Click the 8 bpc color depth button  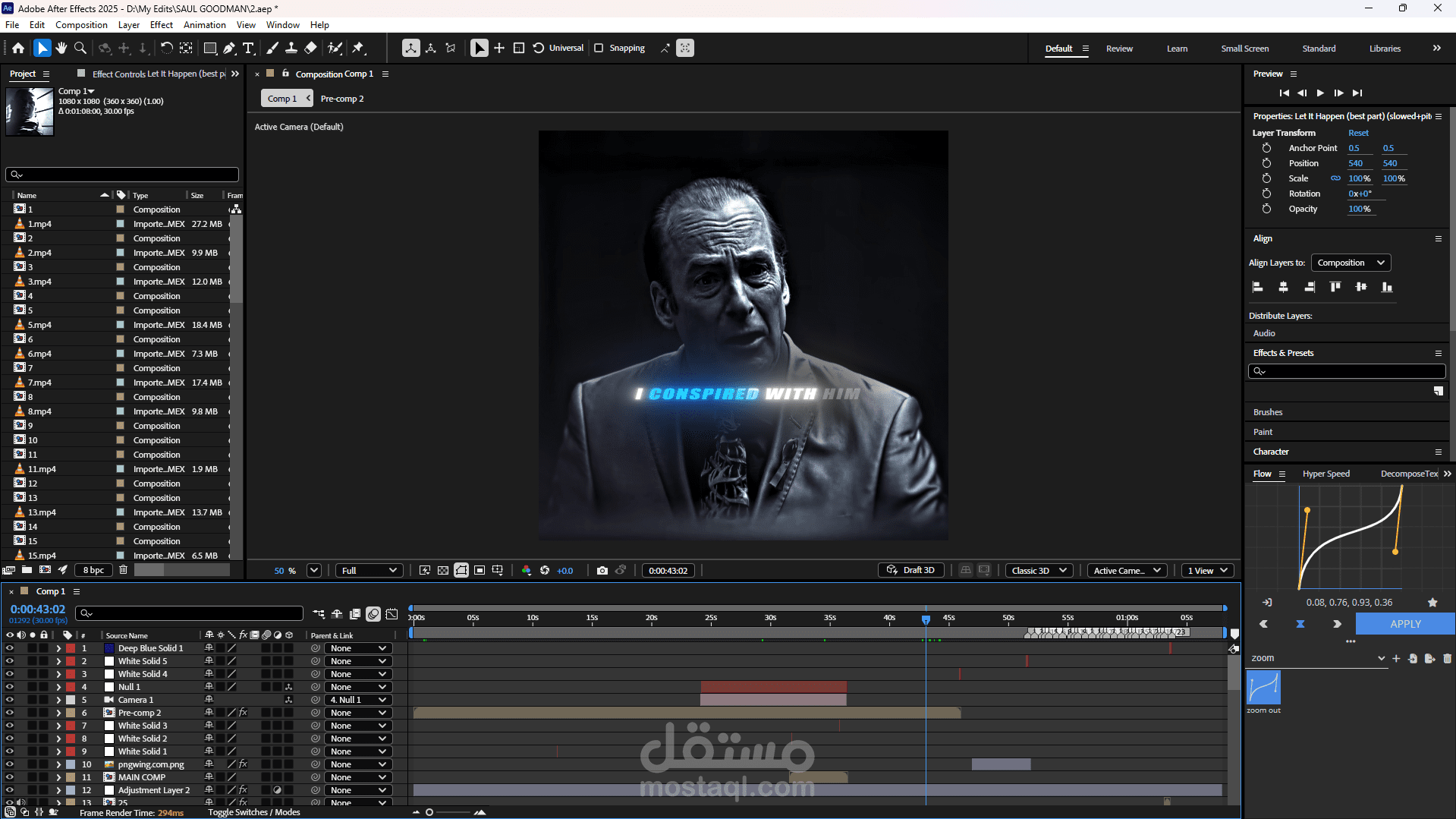tap(94, 570)
